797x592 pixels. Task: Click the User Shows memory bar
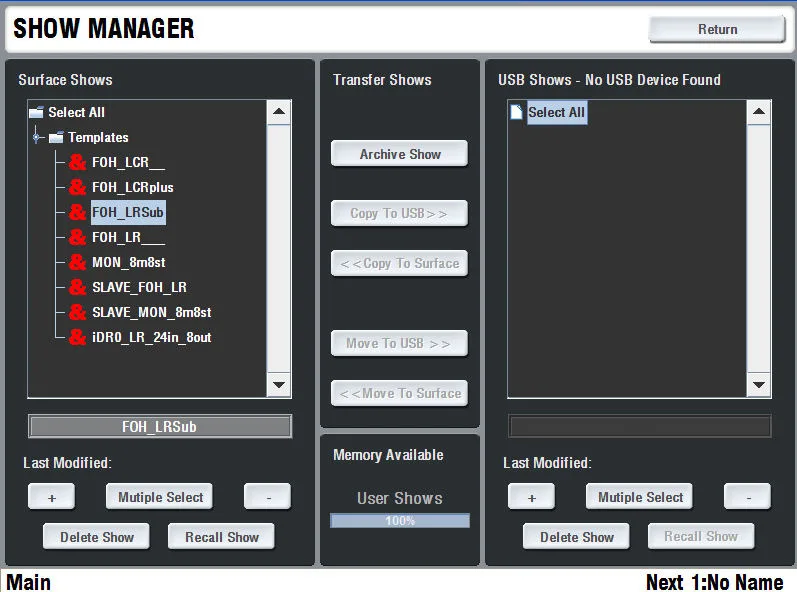[x=400, y=521]
